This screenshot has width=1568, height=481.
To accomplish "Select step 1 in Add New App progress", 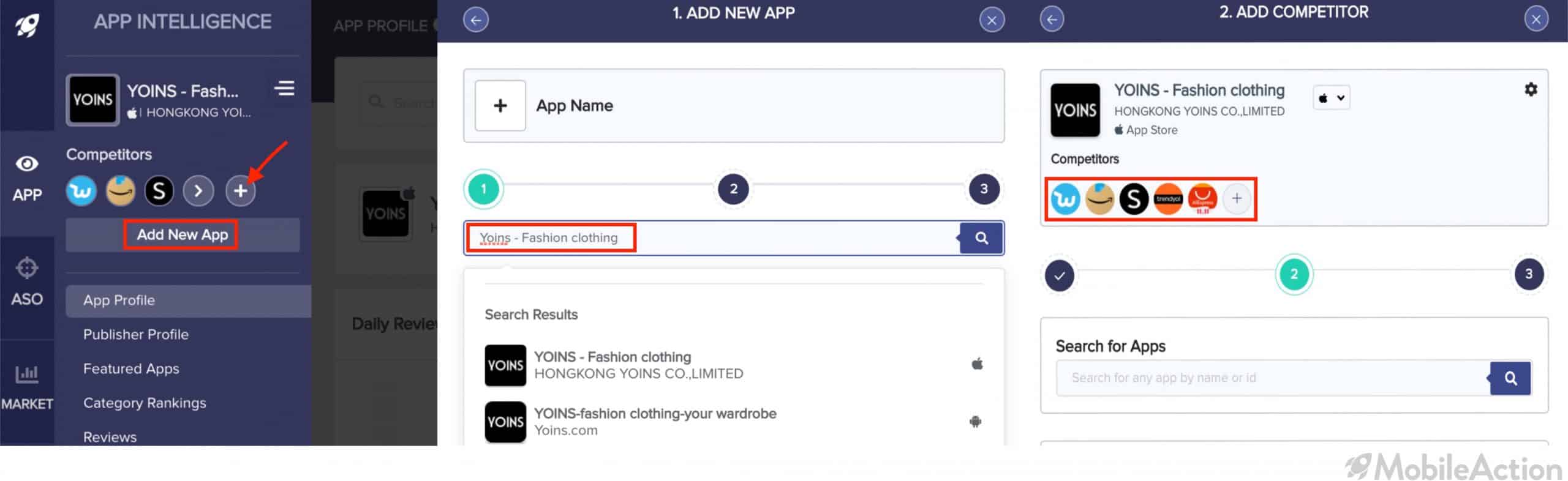I will tap(484, 189).
